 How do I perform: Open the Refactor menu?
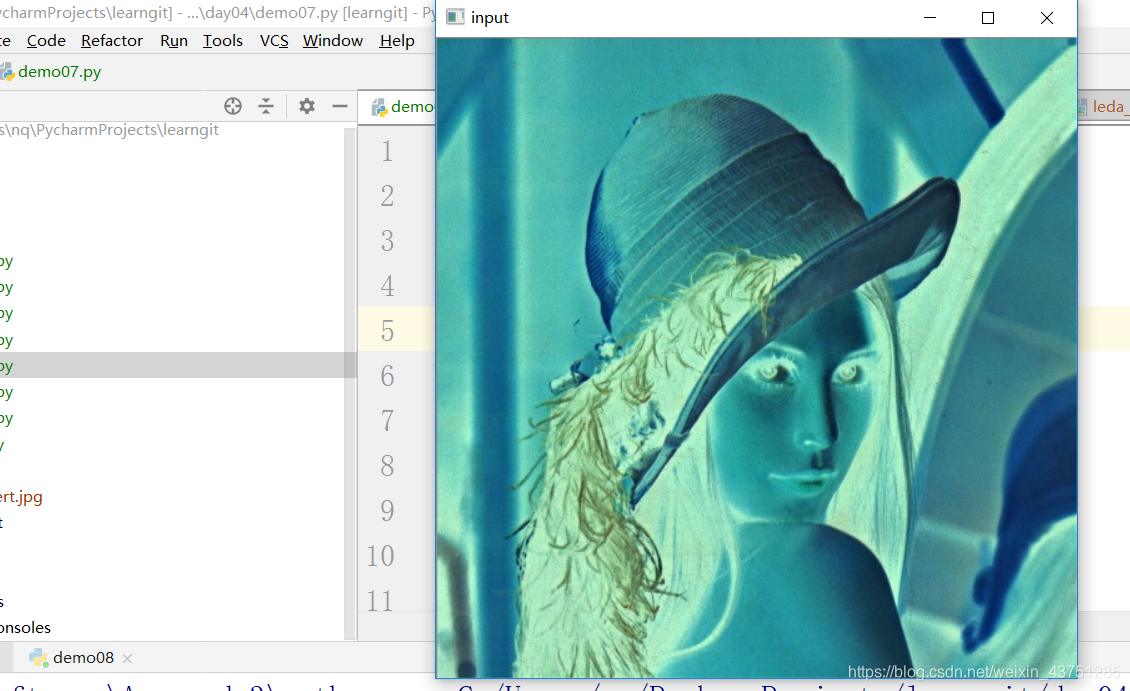pyautogui.click(x=112, y=41)
